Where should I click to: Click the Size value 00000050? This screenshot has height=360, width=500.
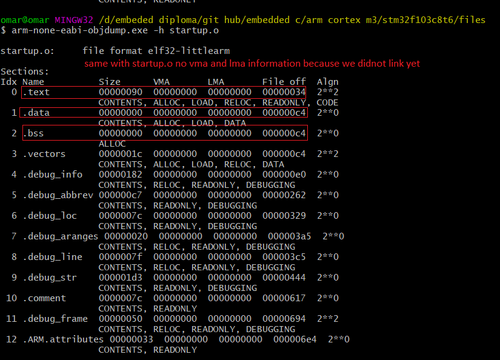[x=120, y=319]
